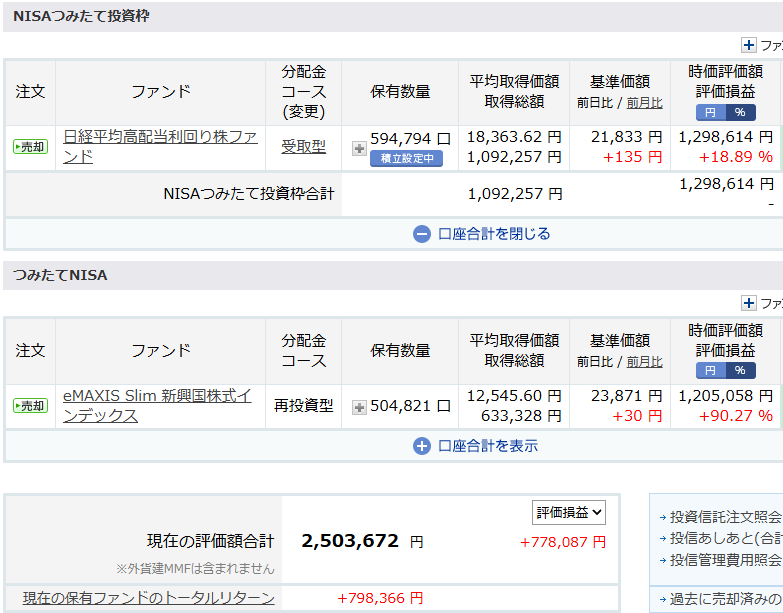Viewport: 783px width, 613px height.
Task: Click plus icon at top right of NISAつみたて投資枠
Action: (749, 45)
